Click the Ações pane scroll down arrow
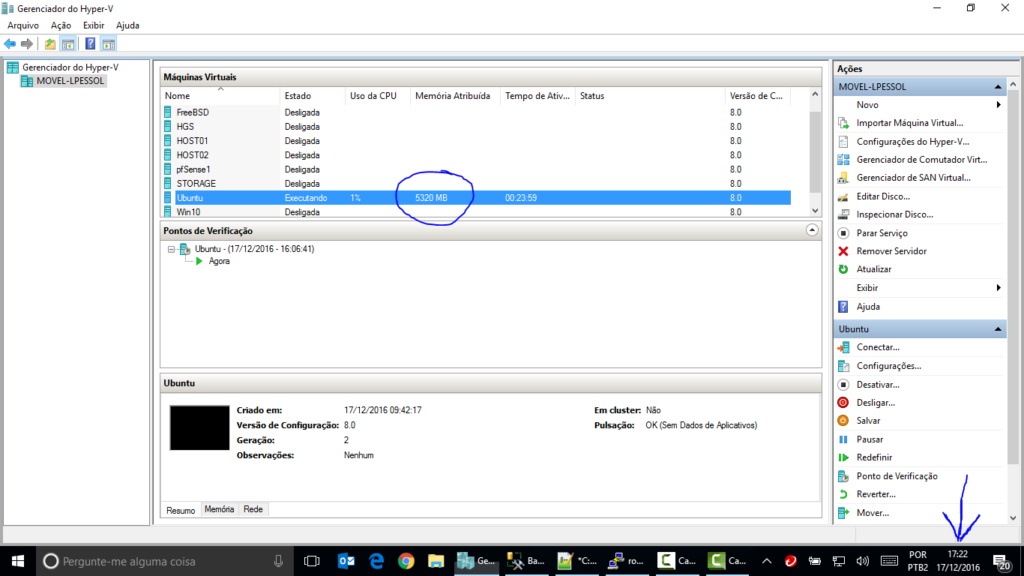The image size is (1024, 576). [x=1013, y=518]
